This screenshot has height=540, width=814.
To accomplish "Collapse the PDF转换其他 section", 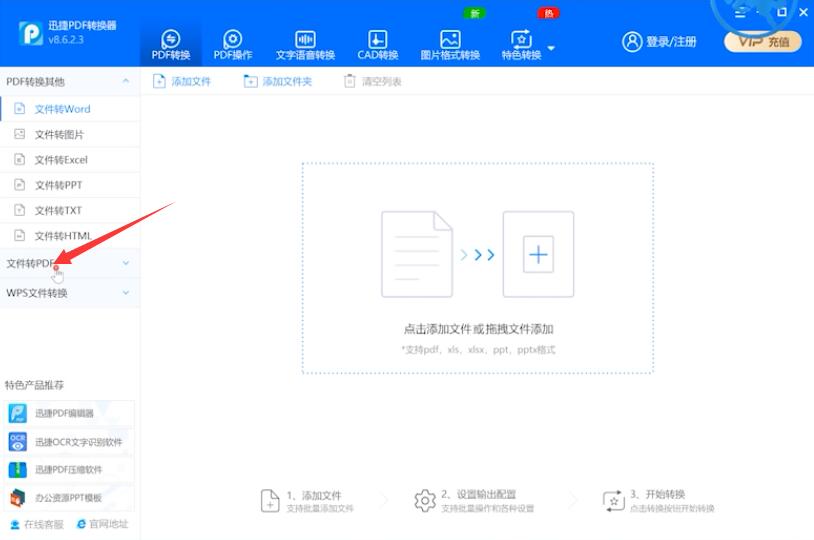I will (126, 81).
